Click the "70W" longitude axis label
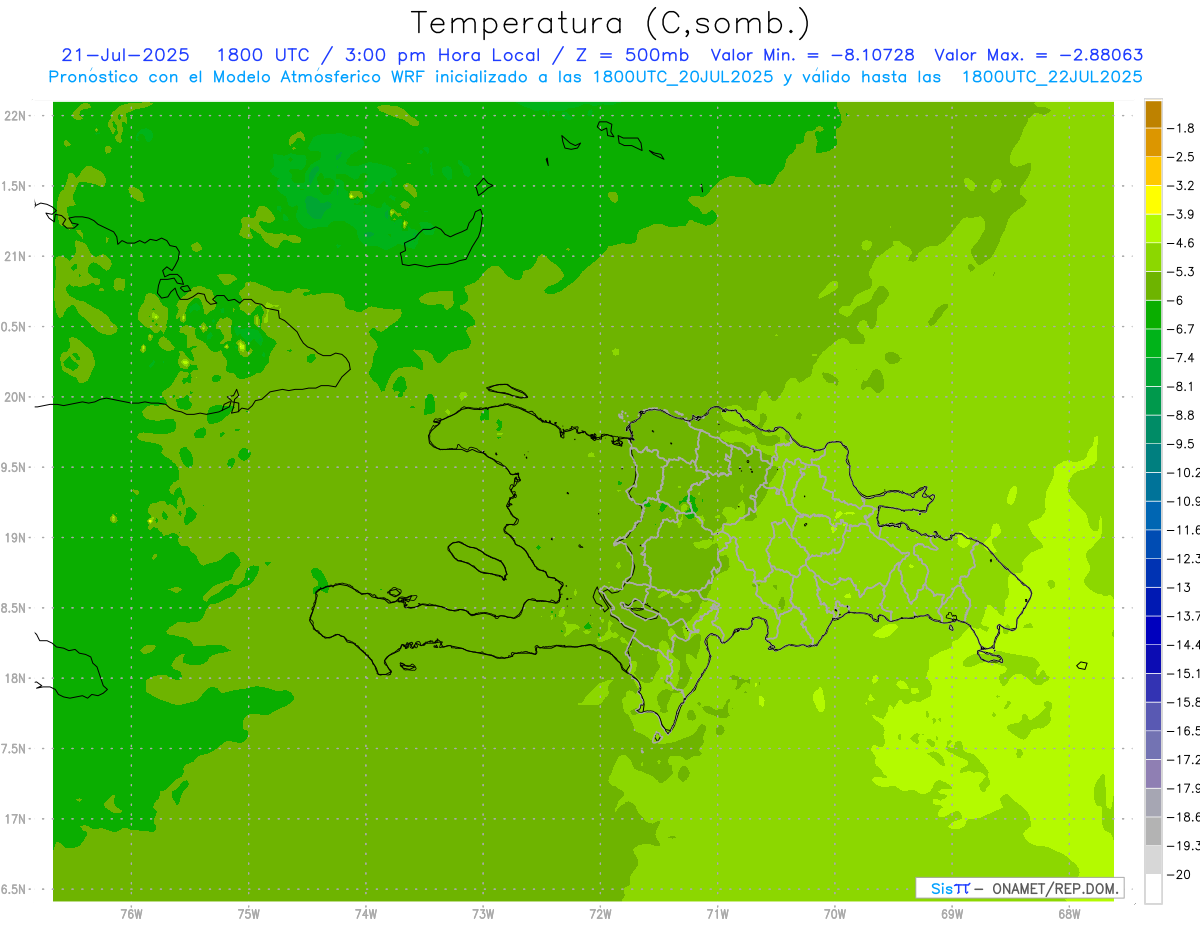This screenshot has height=927, width=1200. (x=835, y=913)
